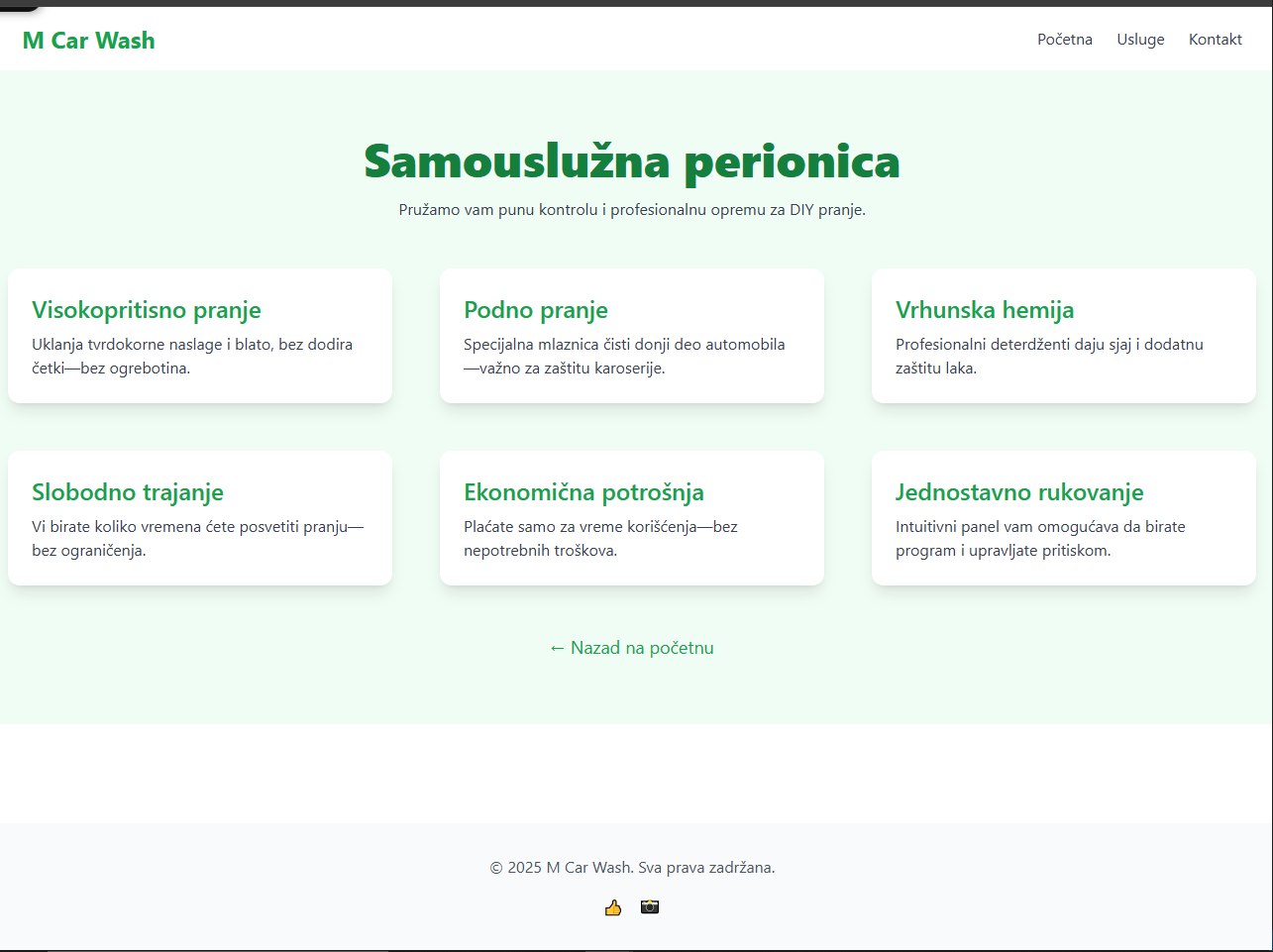This screenshot has width=1273, height=952.
Task: Open the Kontakt menu item
Action: [1215, 40]
